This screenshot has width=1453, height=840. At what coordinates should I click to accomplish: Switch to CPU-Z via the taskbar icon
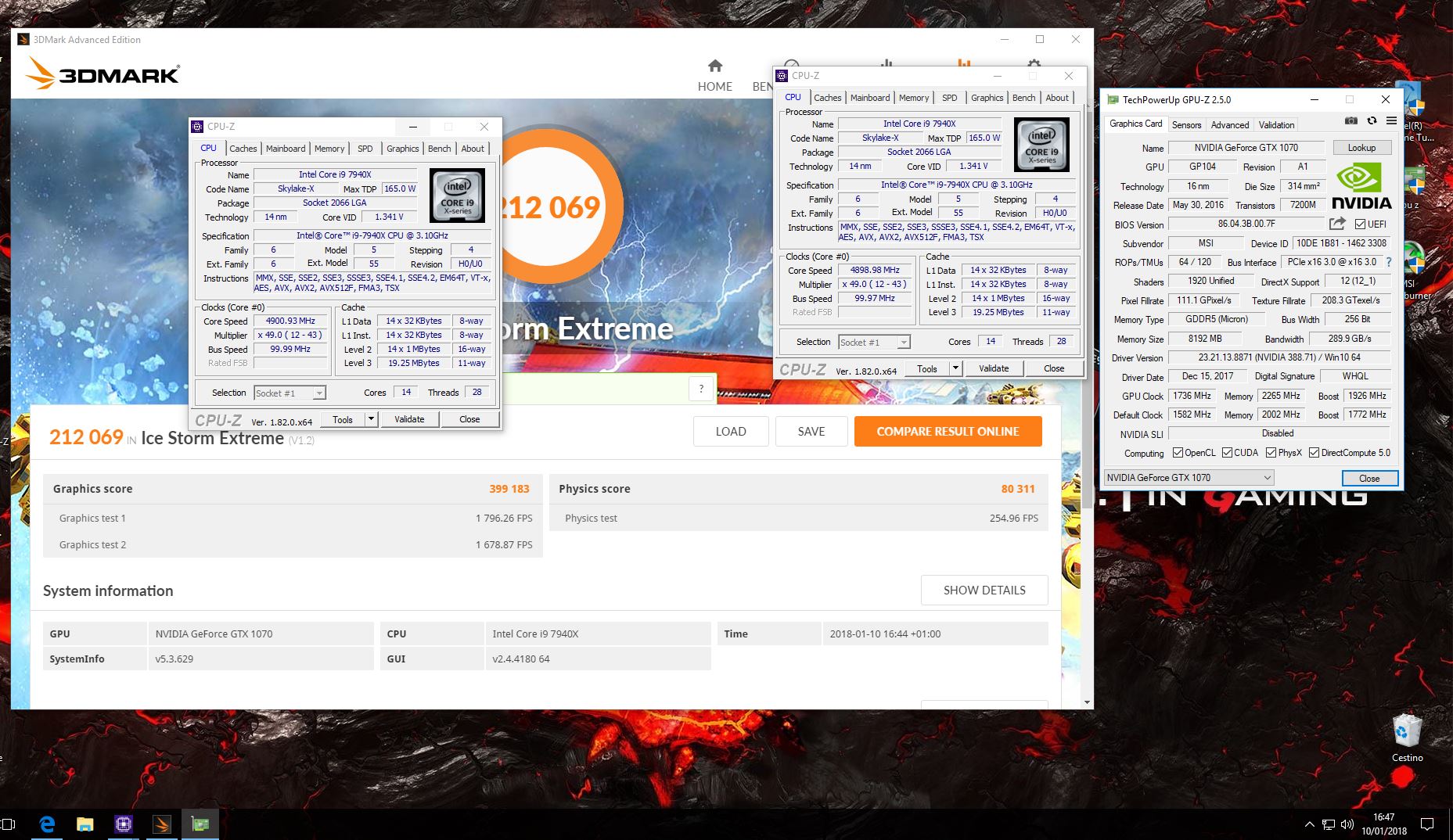(123, 824)
